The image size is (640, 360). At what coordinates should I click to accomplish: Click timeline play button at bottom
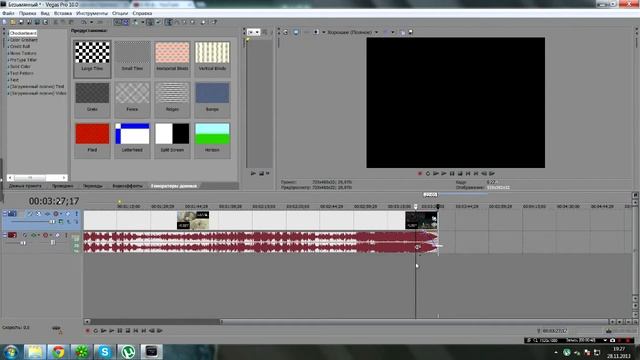(x=111, y=331)
